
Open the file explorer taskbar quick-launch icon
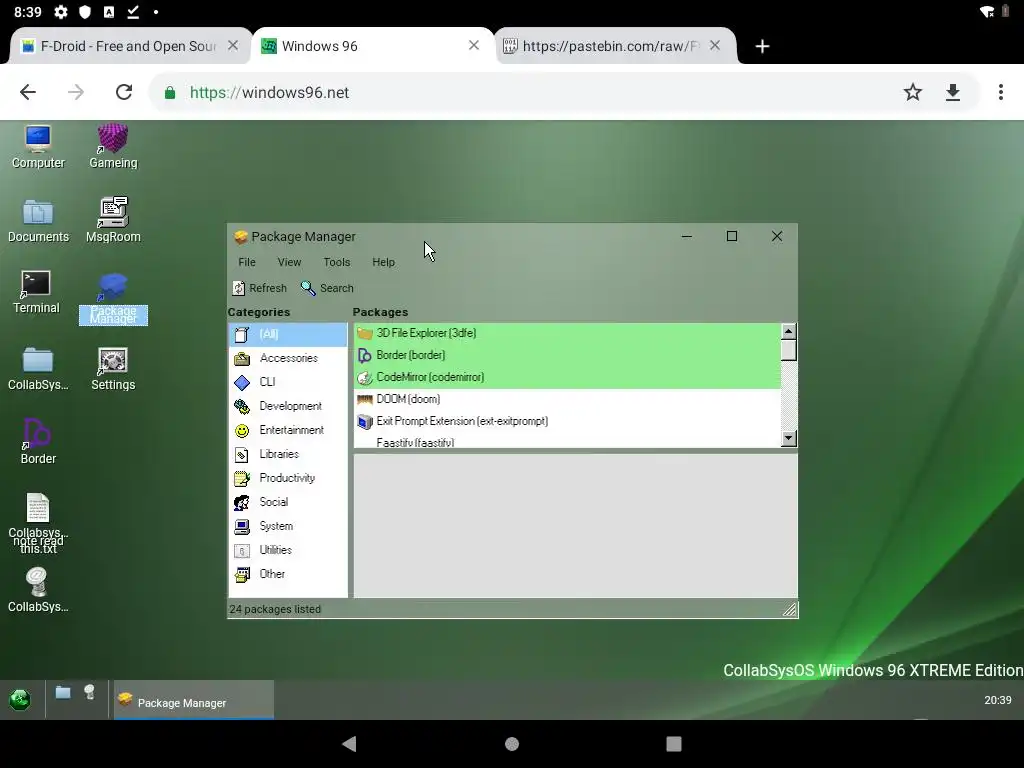(x=63, y=692)
